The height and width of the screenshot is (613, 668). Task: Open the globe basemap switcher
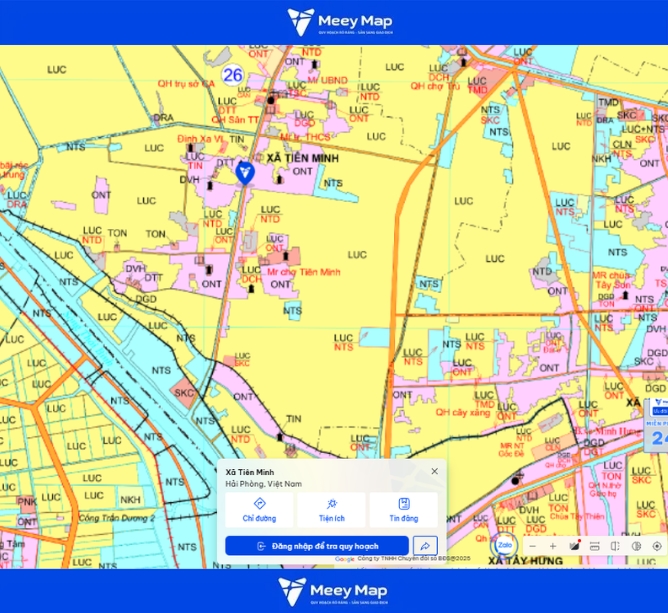click(636, 546)
